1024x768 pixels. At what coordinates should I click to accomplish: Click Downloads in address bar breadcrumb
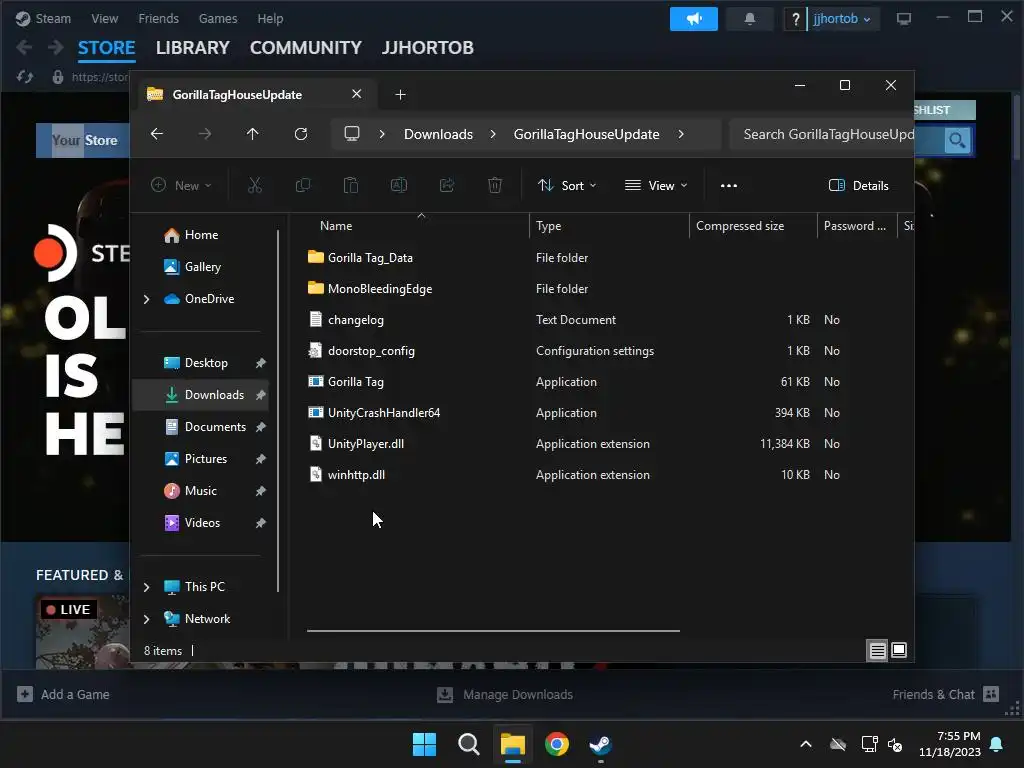pos(438,134)
